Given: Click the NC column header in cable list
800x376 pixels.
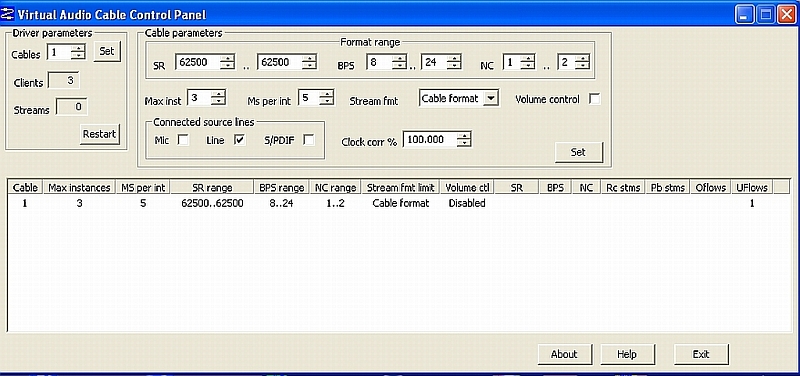Looking at the screenshot, I should click(586, 187).
